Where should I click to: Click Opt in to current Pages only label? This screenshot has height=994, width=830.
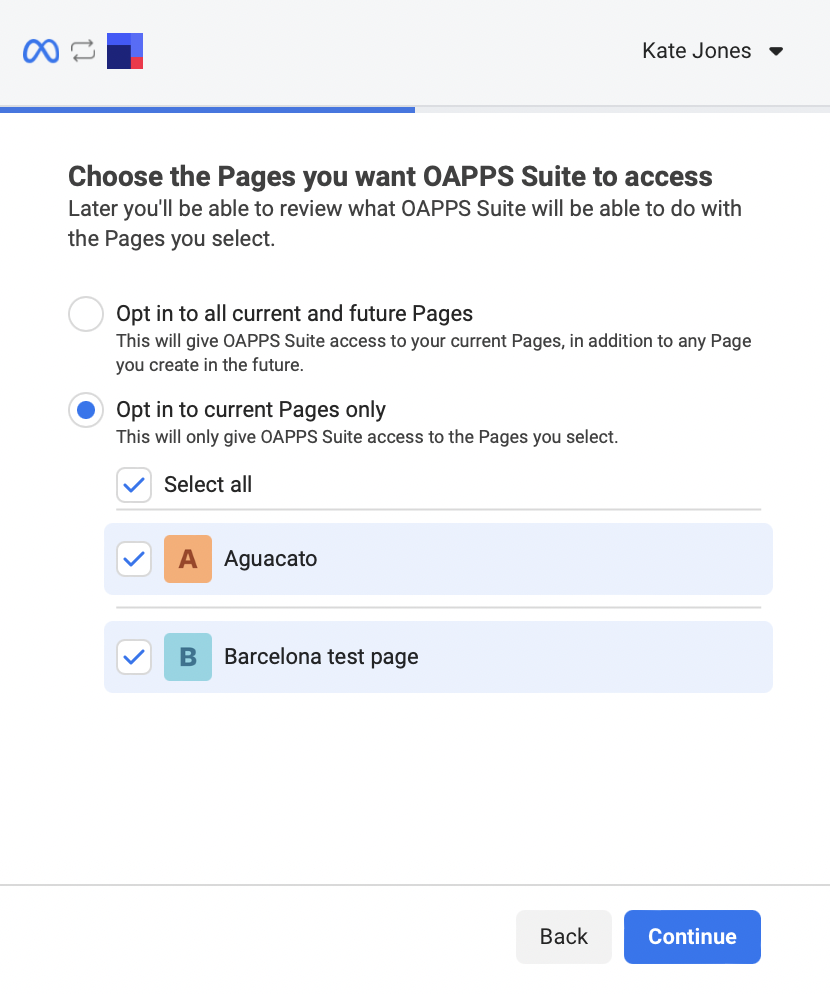[x=251, y=410]
